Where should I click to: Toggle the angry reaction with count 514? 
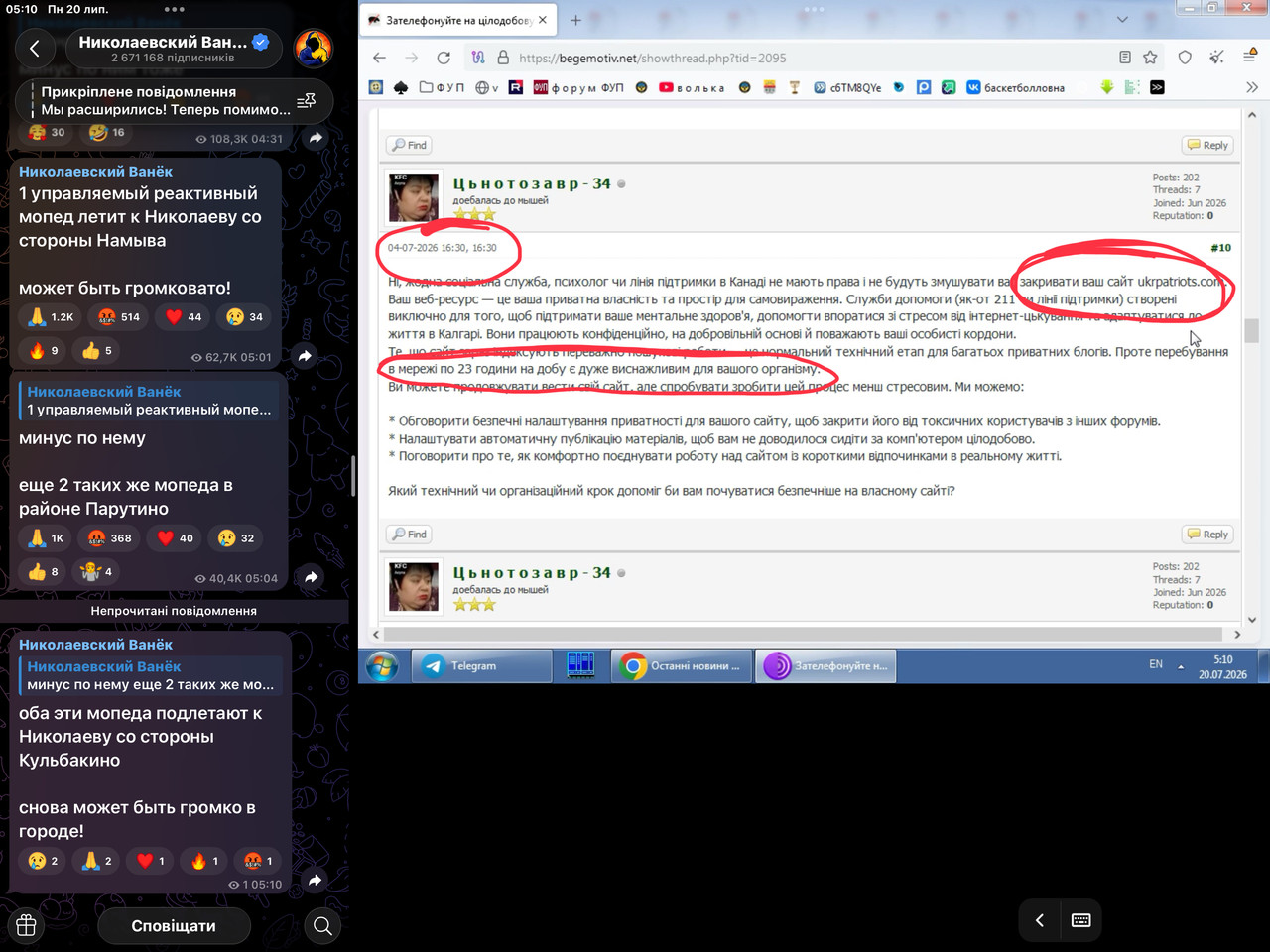pos(117,317)
